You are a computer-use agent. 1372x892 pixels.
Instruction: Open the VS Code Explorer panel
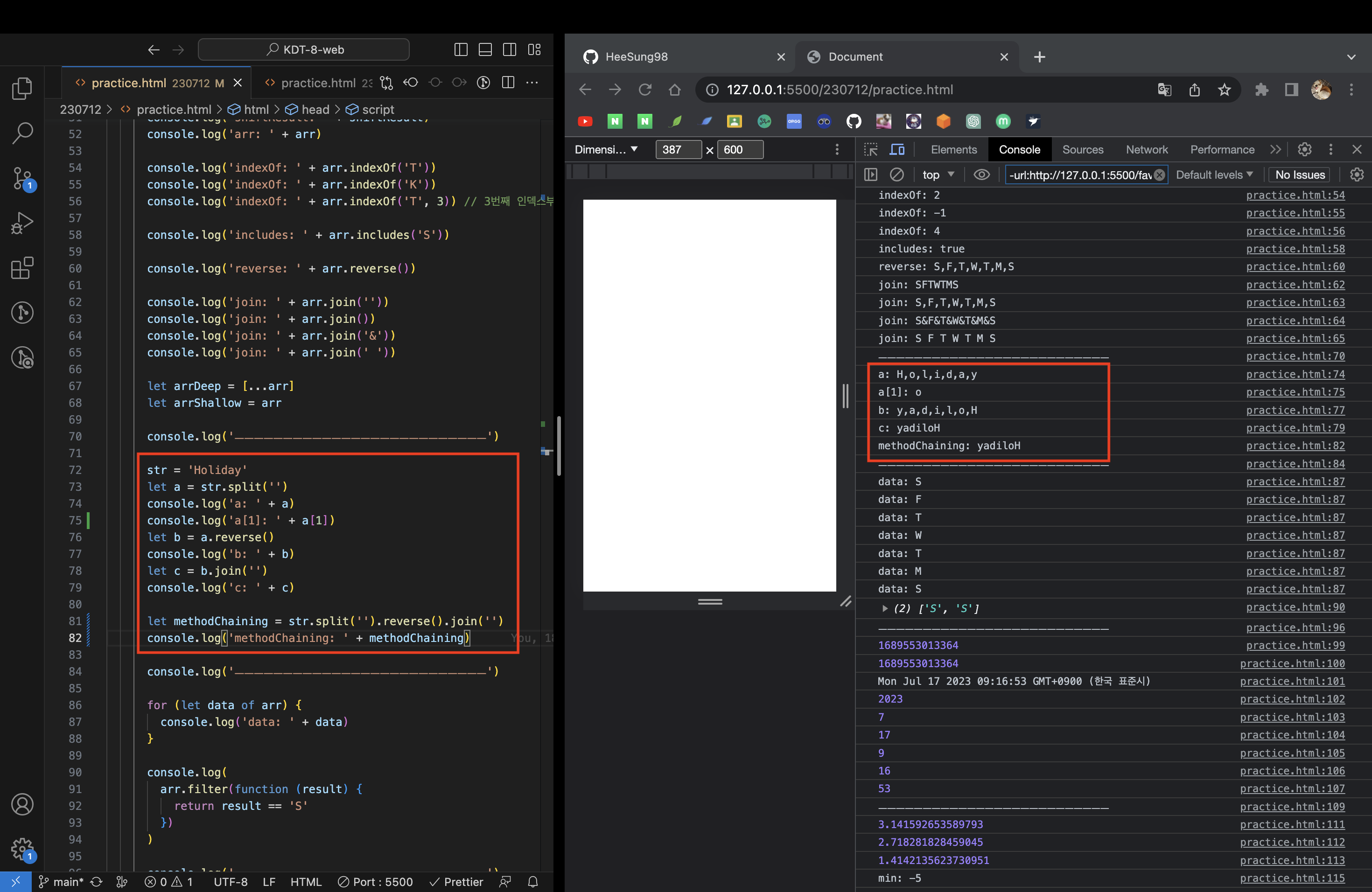coord(22,88)
